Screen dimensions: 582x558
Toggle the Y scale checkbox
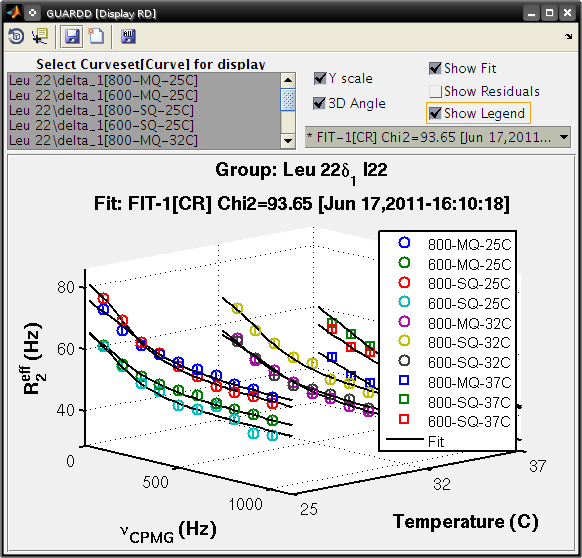(x=320, y=78)
